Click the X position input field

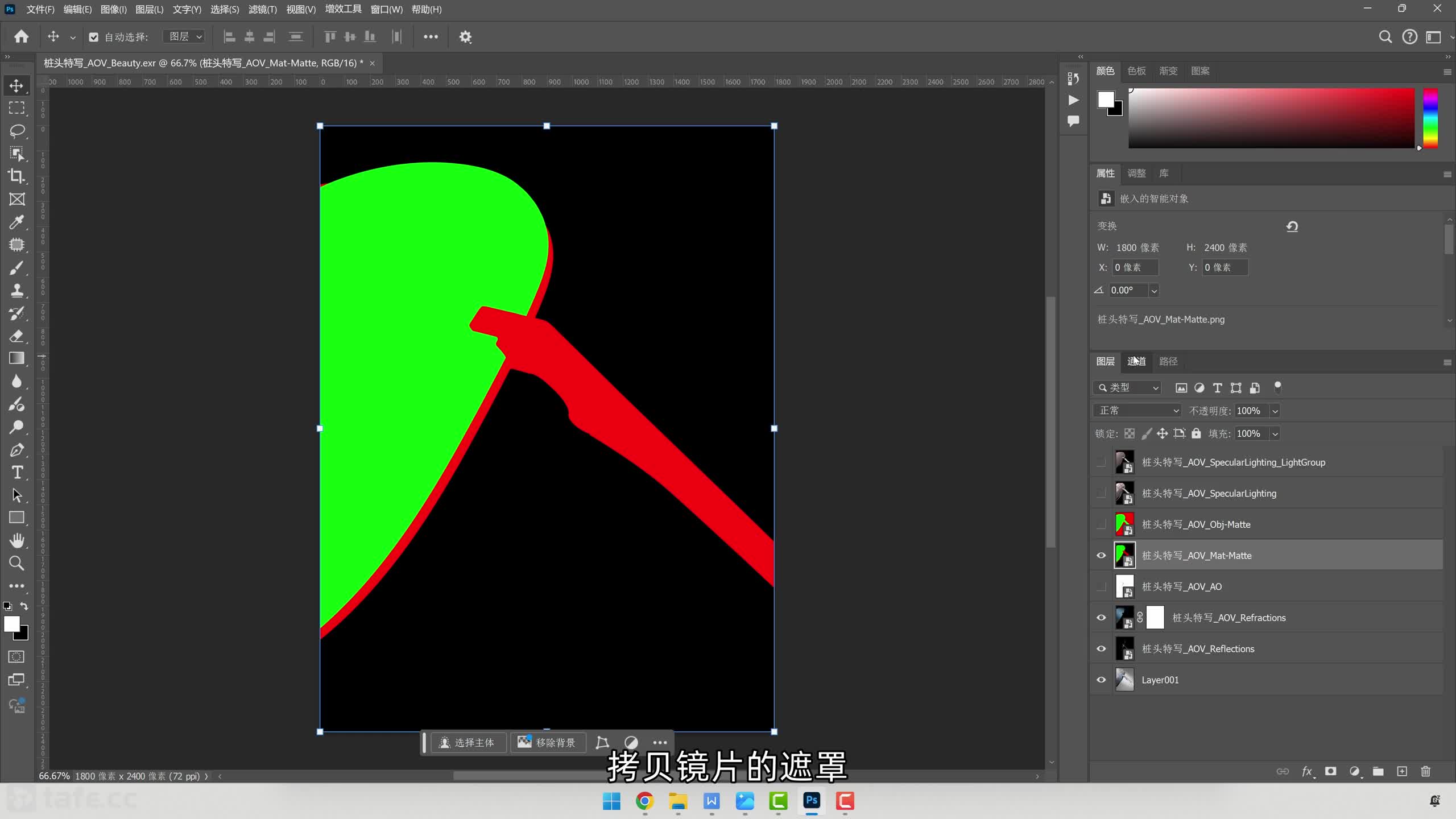[1135, 267]
